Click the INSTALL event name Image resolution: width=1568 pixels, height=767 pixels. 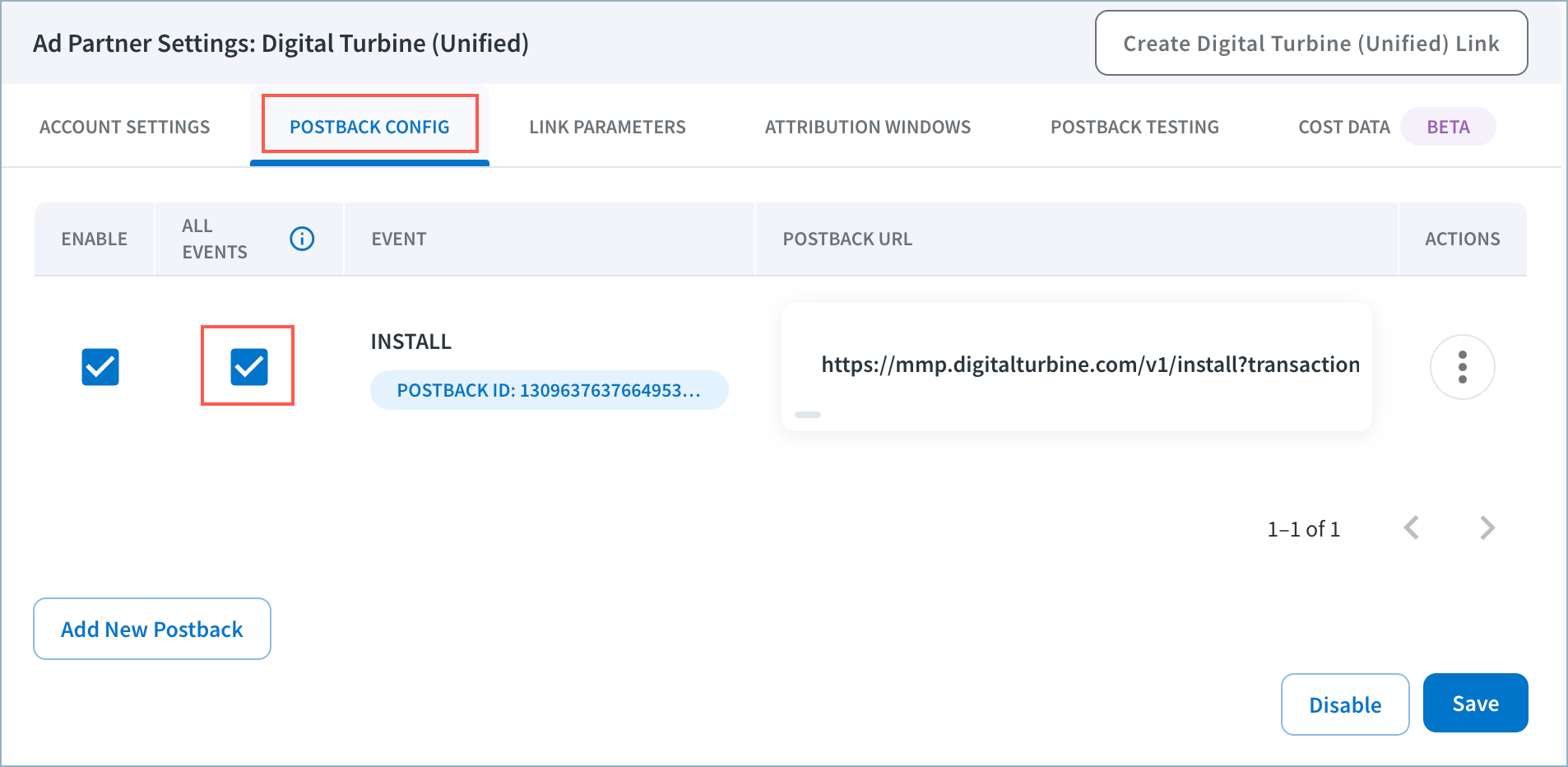click(411, 342)
